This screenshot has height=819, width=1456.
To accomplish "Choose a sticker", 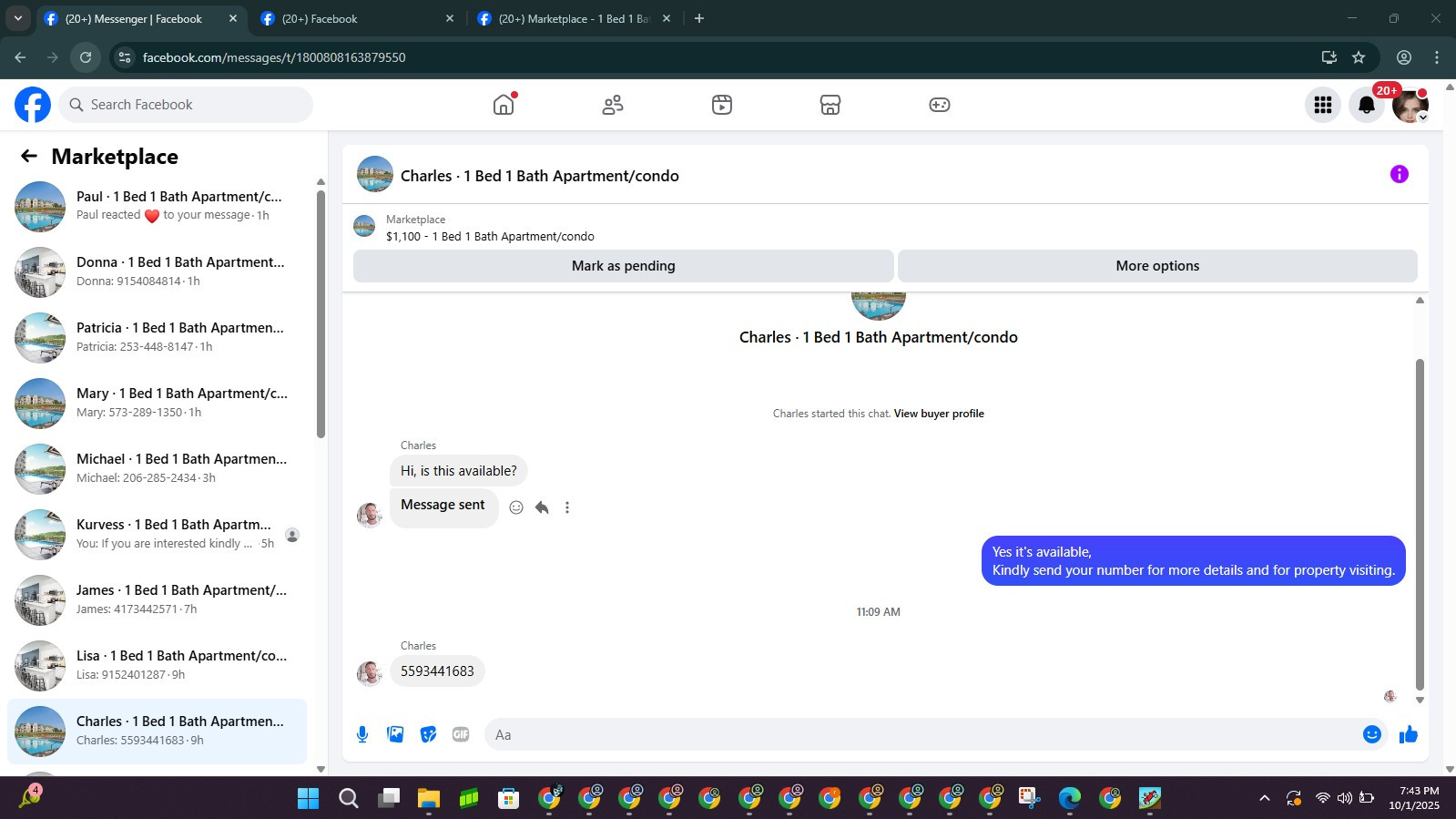I will (428, 734).
